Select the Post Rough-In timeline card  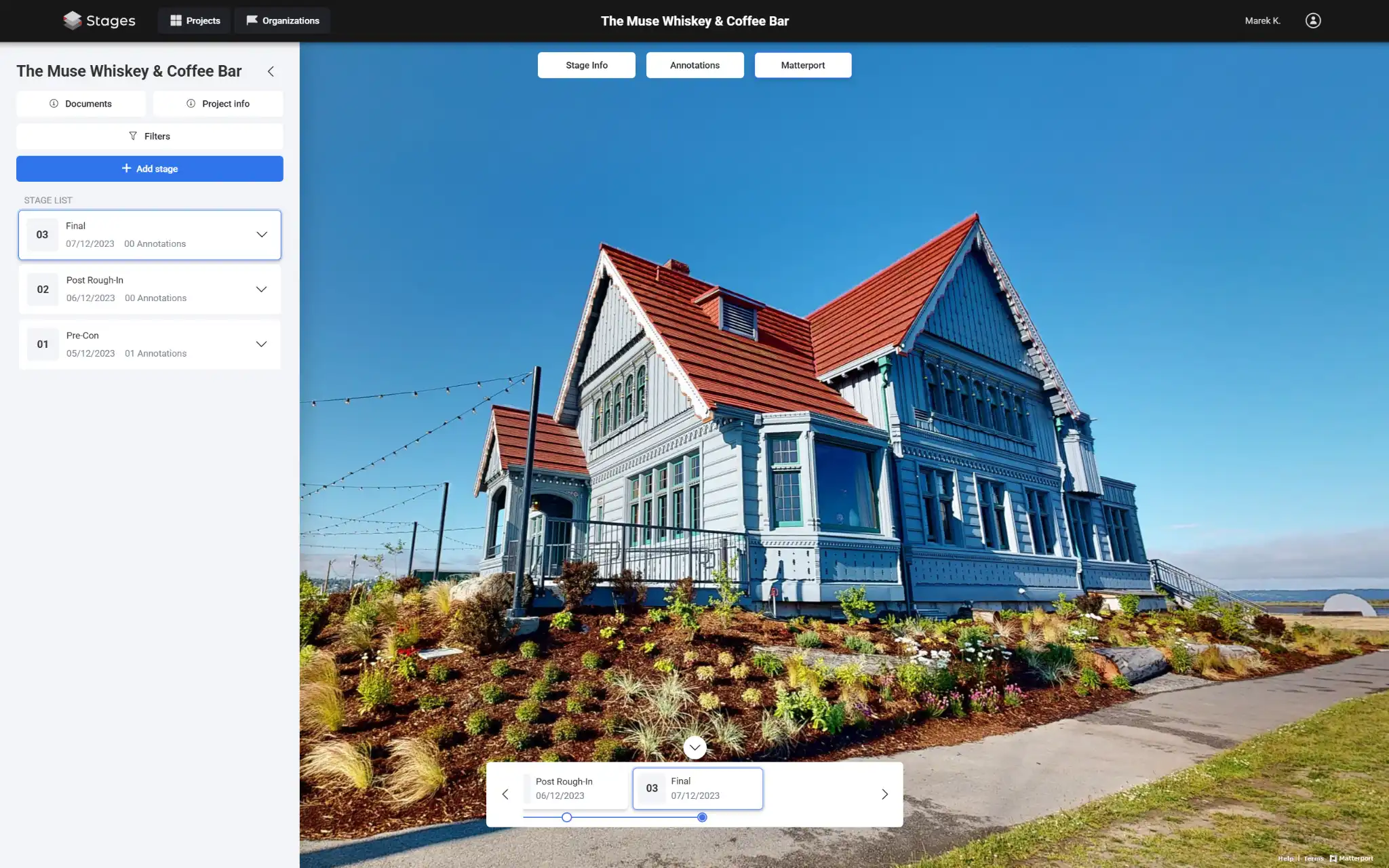click(x=575, y=789)
